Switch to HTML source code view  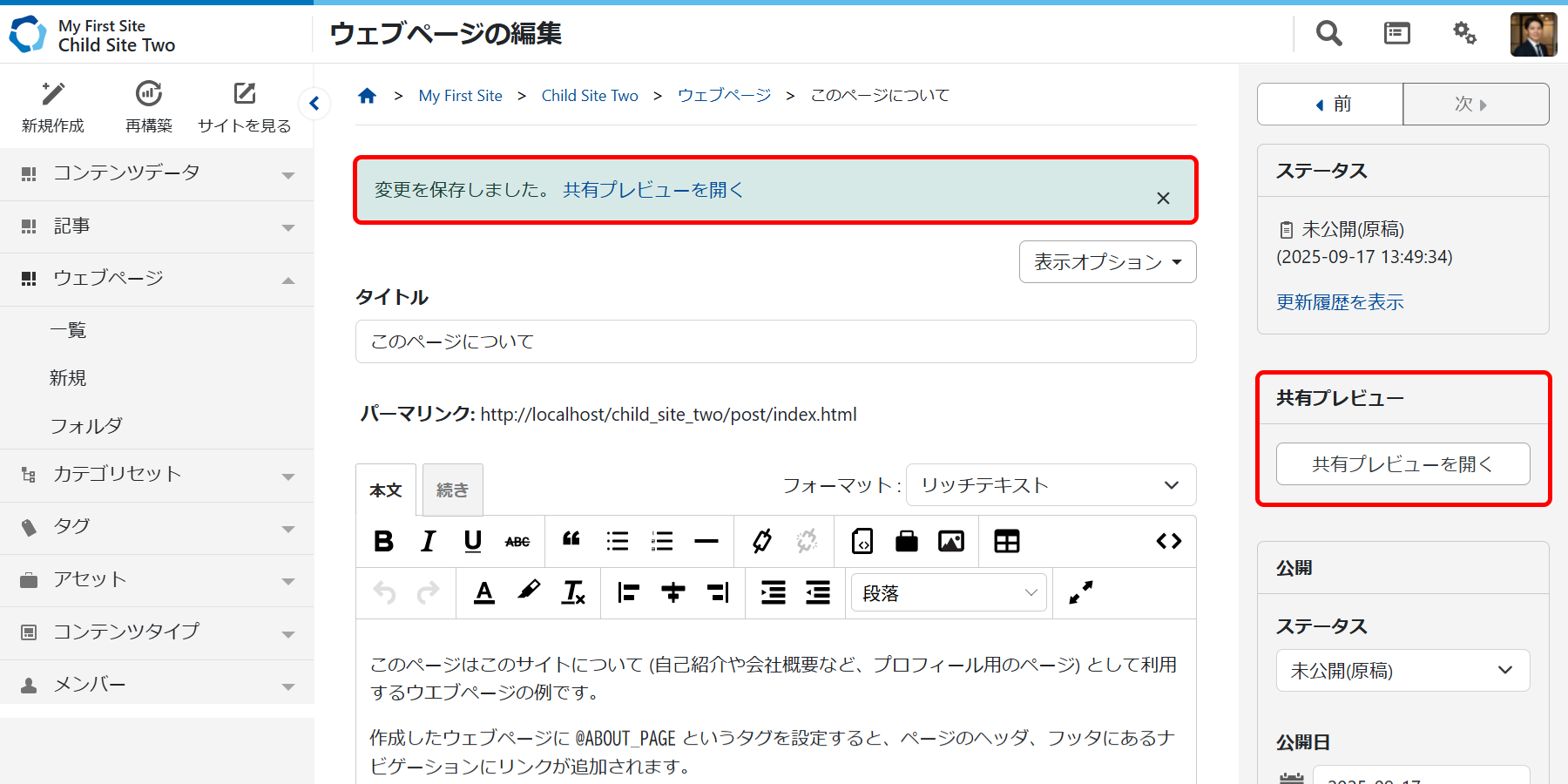(1168, 541)
